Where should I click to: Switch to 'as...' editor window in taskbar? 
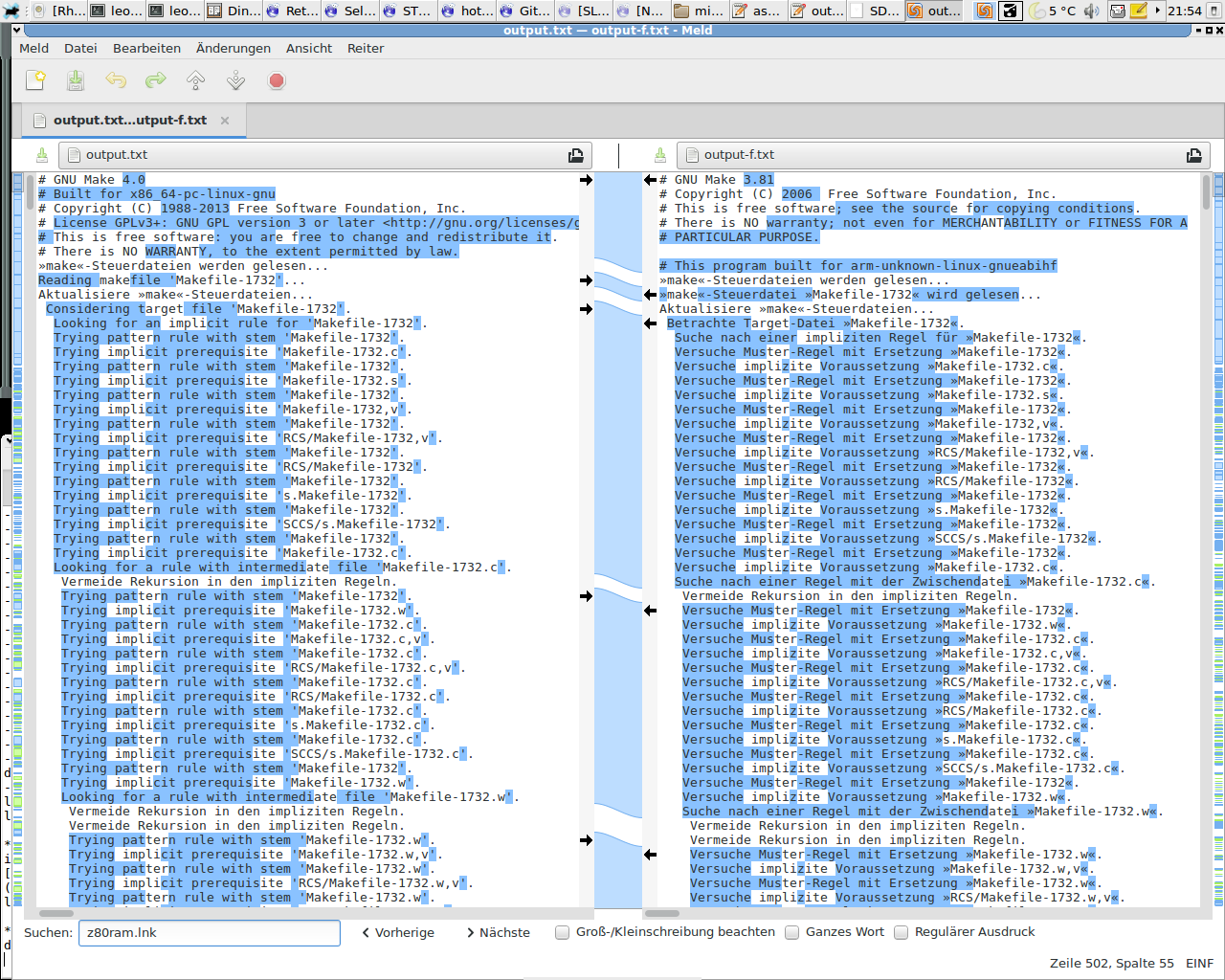pyautogui.click(x=756, y=11)
